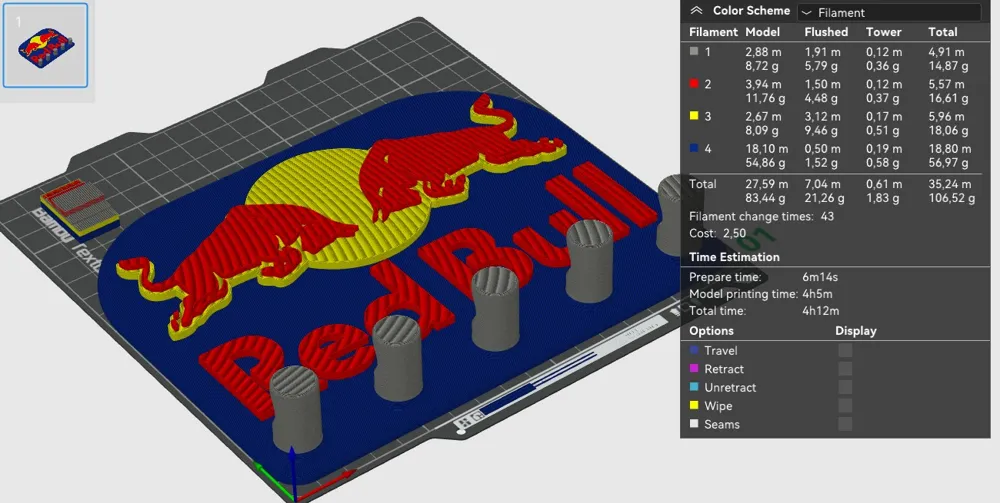1000x503 pixels.
Task: Toggle Retract display checkbox
Action: pyautogui.click(x=845, y=368)
